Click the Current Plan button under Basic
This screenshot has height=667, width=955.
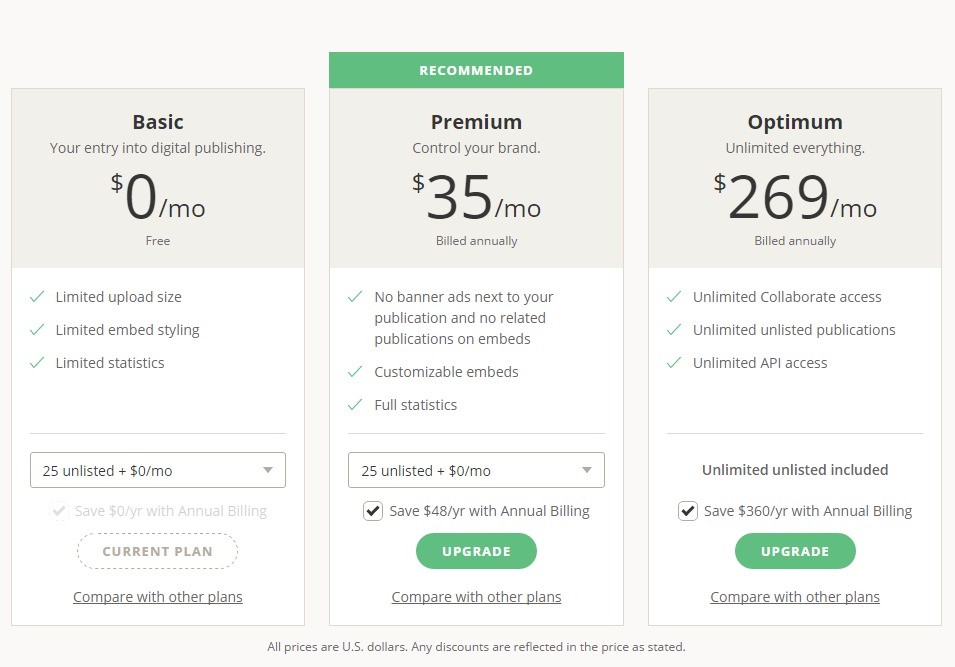click(x=158, y=551)
